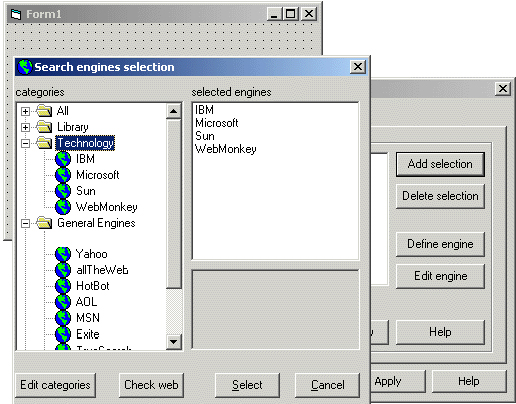Click the categories tree scrollbar thumb
This screenshot has width=516, height=404.
pyautogui.click(x=174, y=204)
